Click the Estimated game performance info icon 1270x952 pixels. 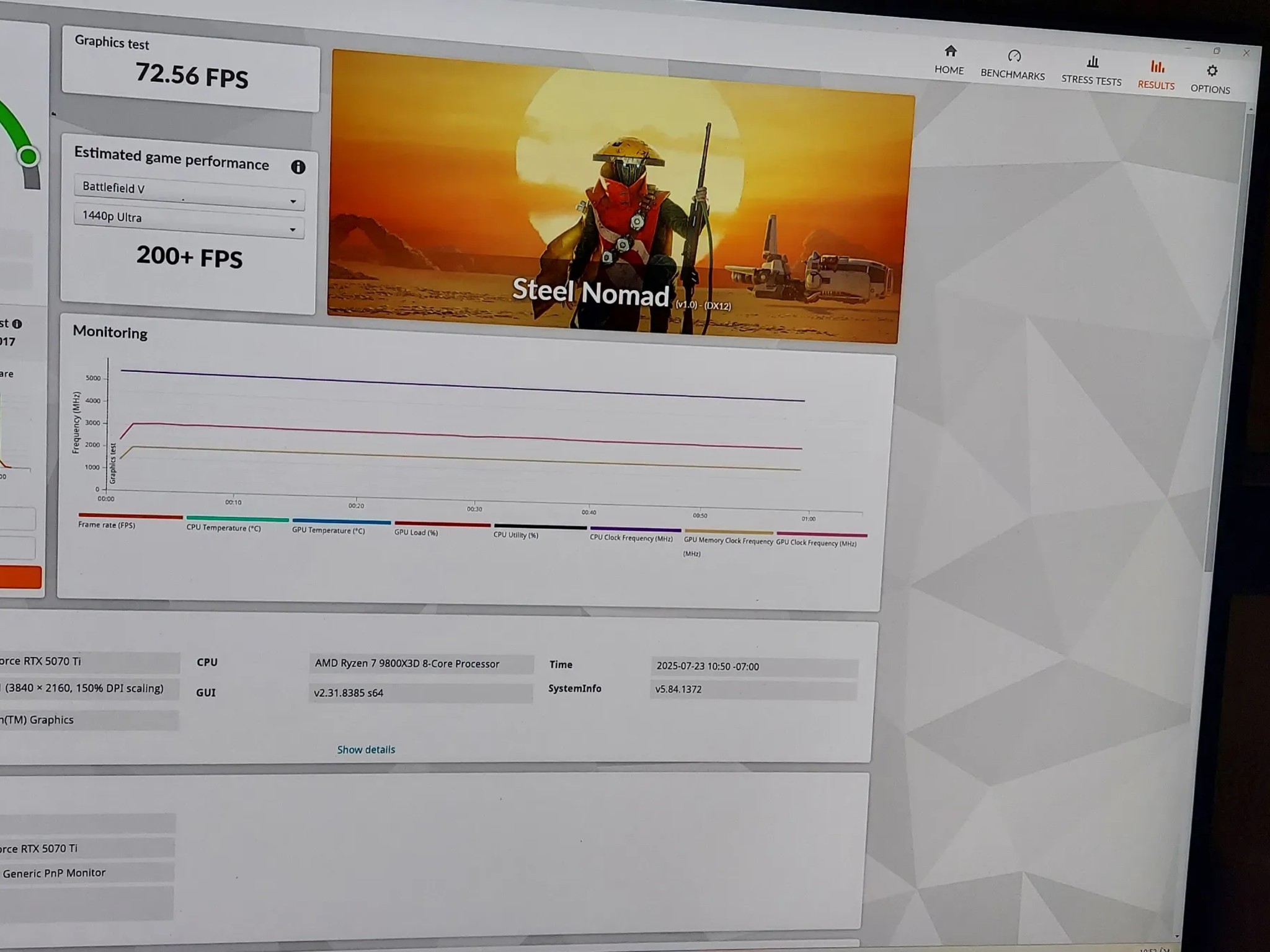298,167
